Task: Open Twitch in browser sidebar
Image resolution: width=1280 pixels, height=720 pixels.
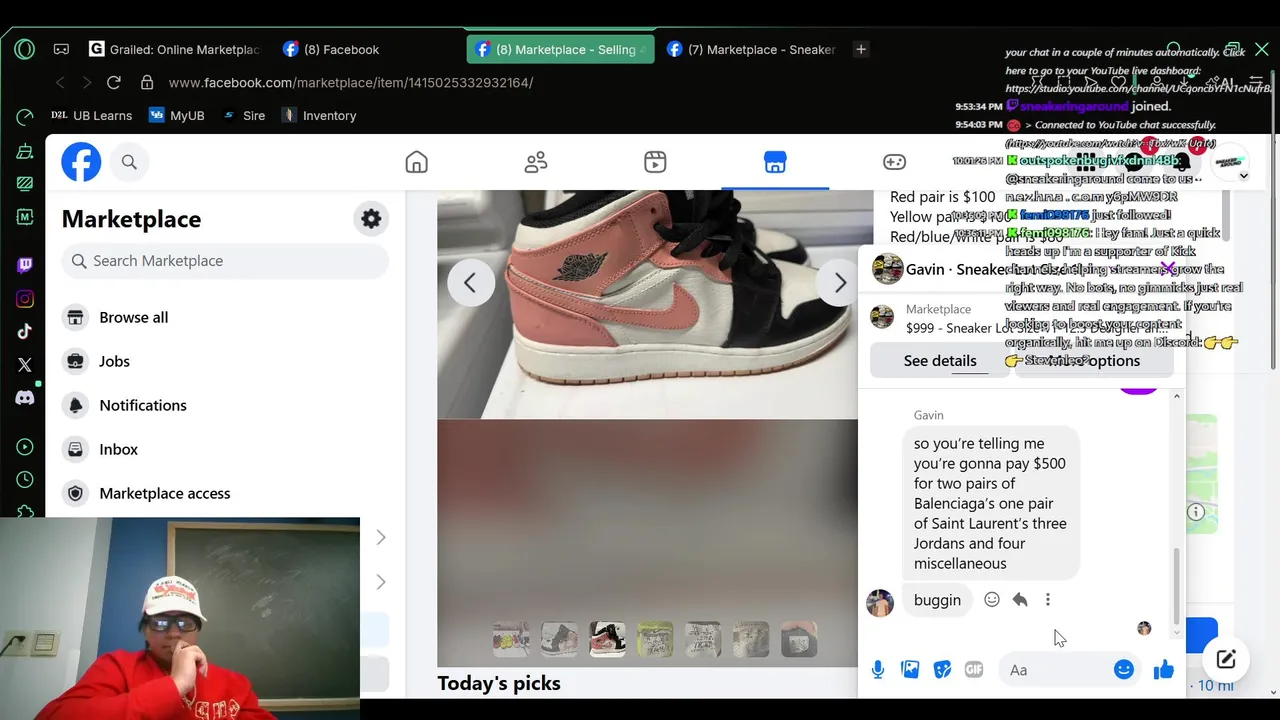Action: pyautogui.click(x=25, y=265)
